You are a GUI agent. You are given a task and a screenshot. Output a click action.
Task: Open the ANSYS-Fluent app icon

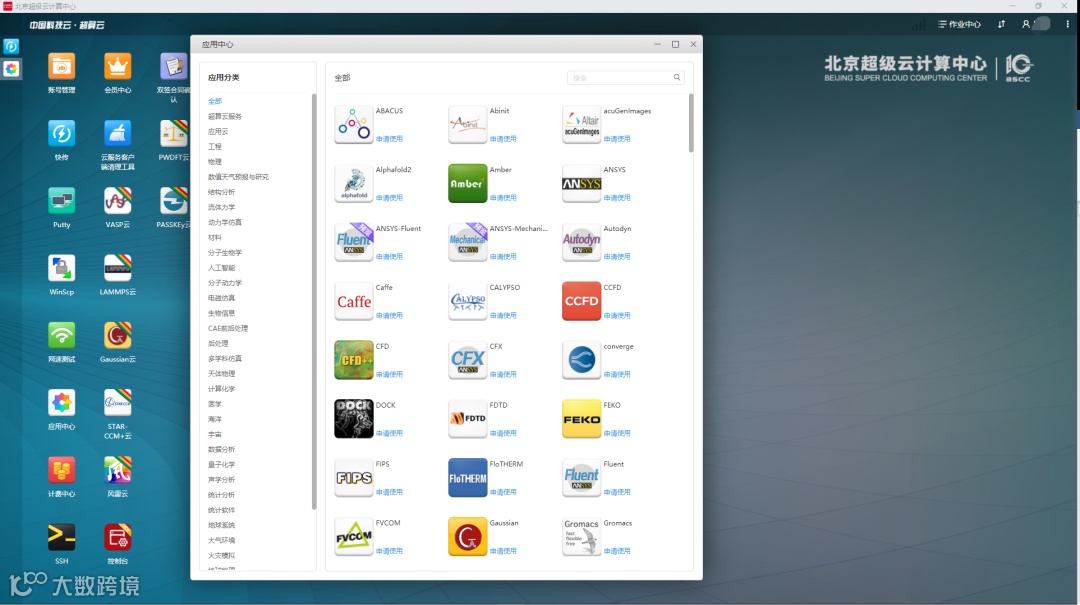[x=353, y=243]
